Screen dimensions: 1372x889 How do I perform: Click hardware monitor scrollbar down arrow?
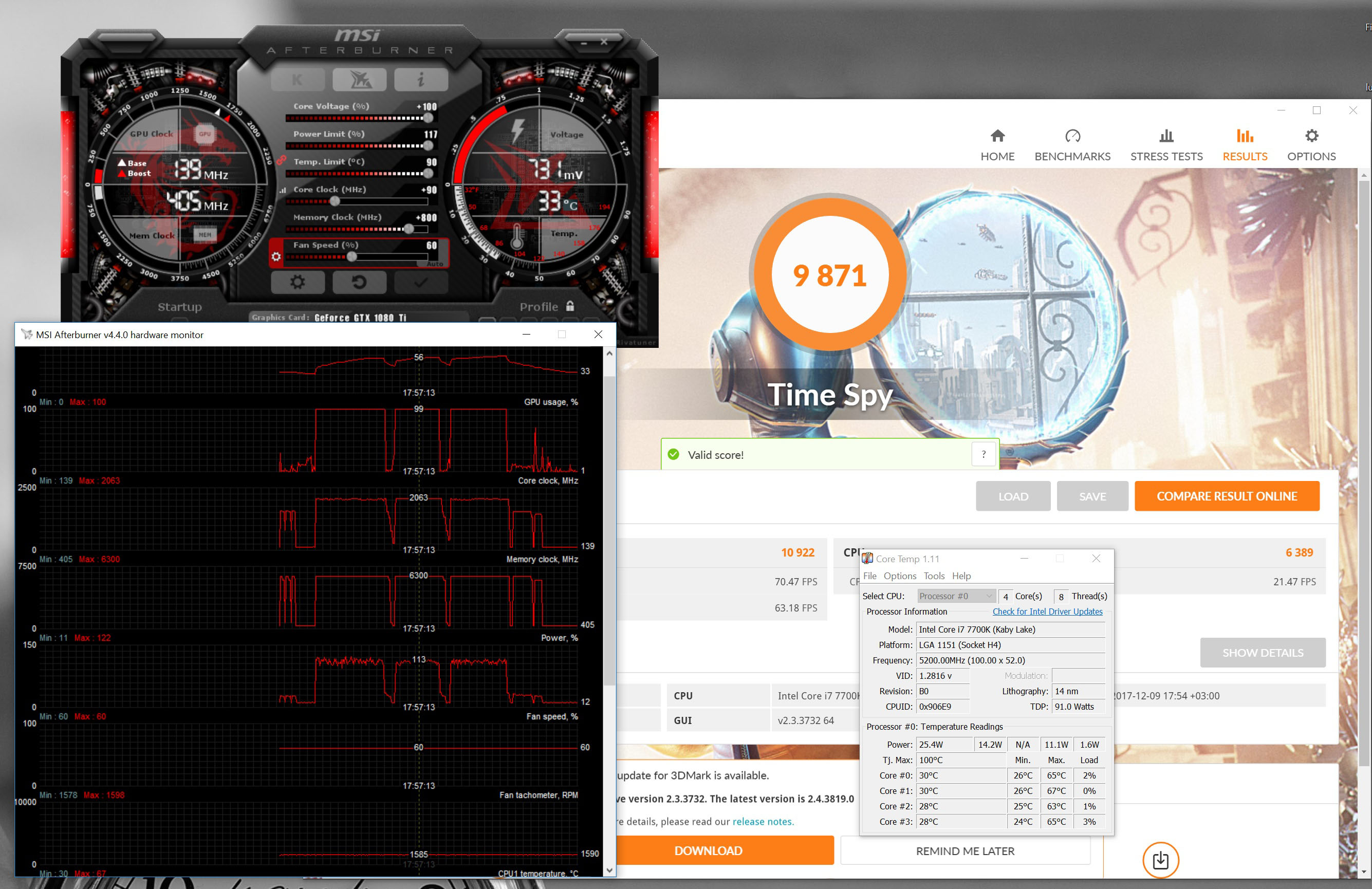point(609,870)
